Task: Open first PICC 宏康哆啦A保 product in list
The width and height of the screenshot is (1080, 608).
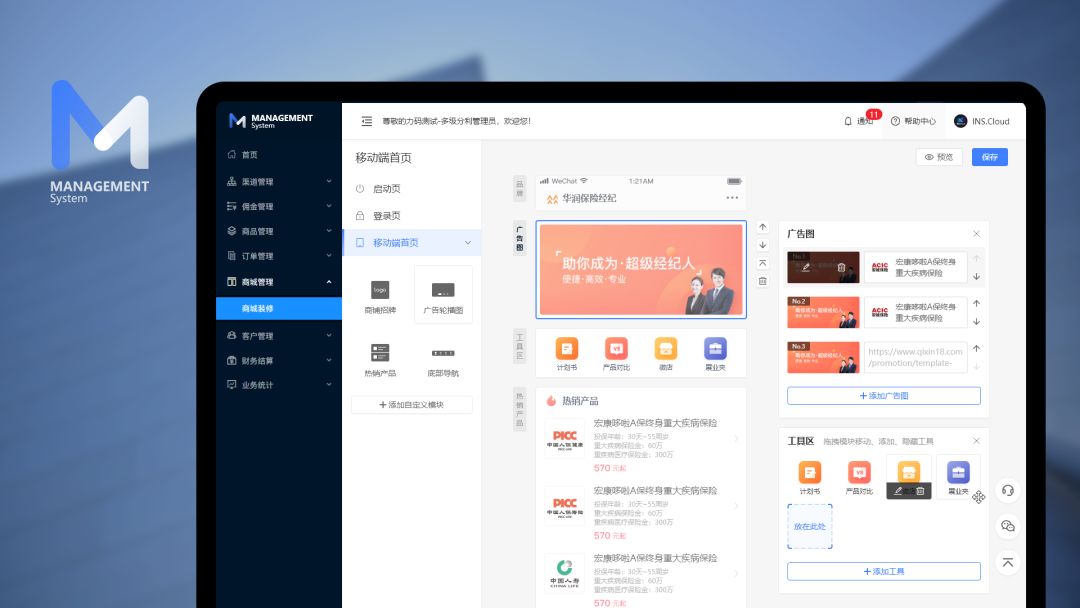Action: click(x=641, y=445)
